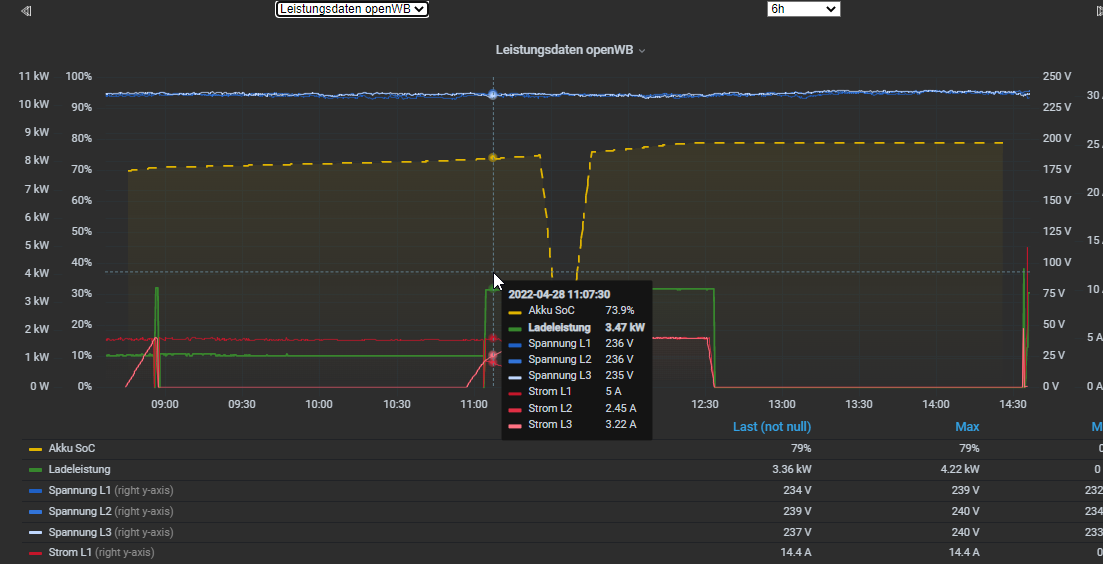
Task: Show only Spannung L2 series via legend label
Action: point(79,511)
